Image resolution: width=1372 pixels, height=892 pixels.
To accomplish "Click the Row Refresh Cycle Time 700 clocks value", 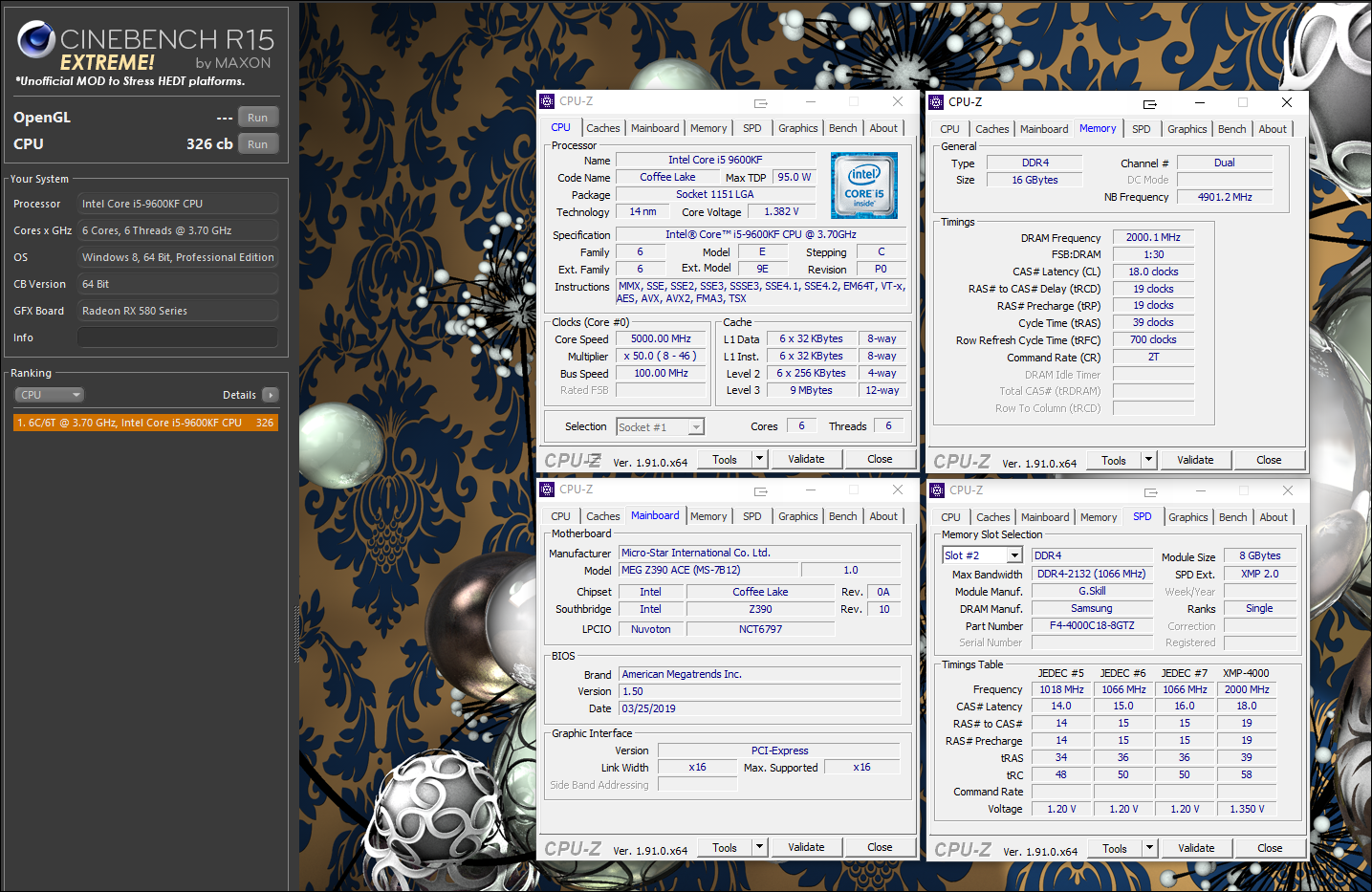I will point(1153,339).
